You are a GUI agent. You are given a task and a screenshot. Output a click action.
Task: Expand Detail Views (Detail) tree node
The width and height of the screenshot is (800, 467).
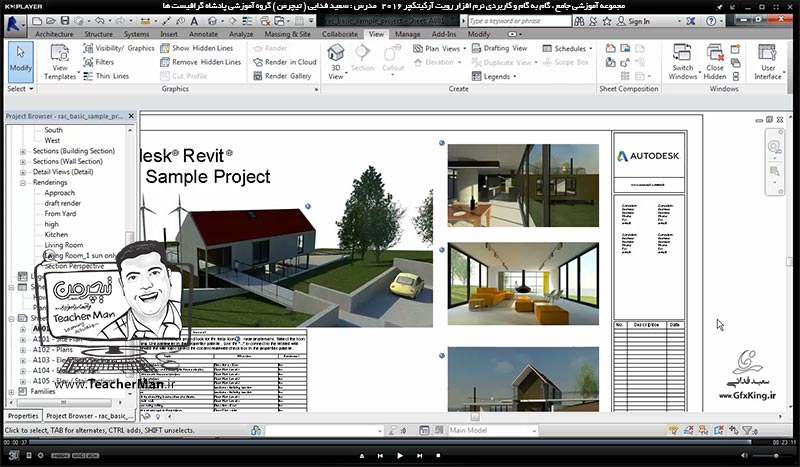pos(22,172)
